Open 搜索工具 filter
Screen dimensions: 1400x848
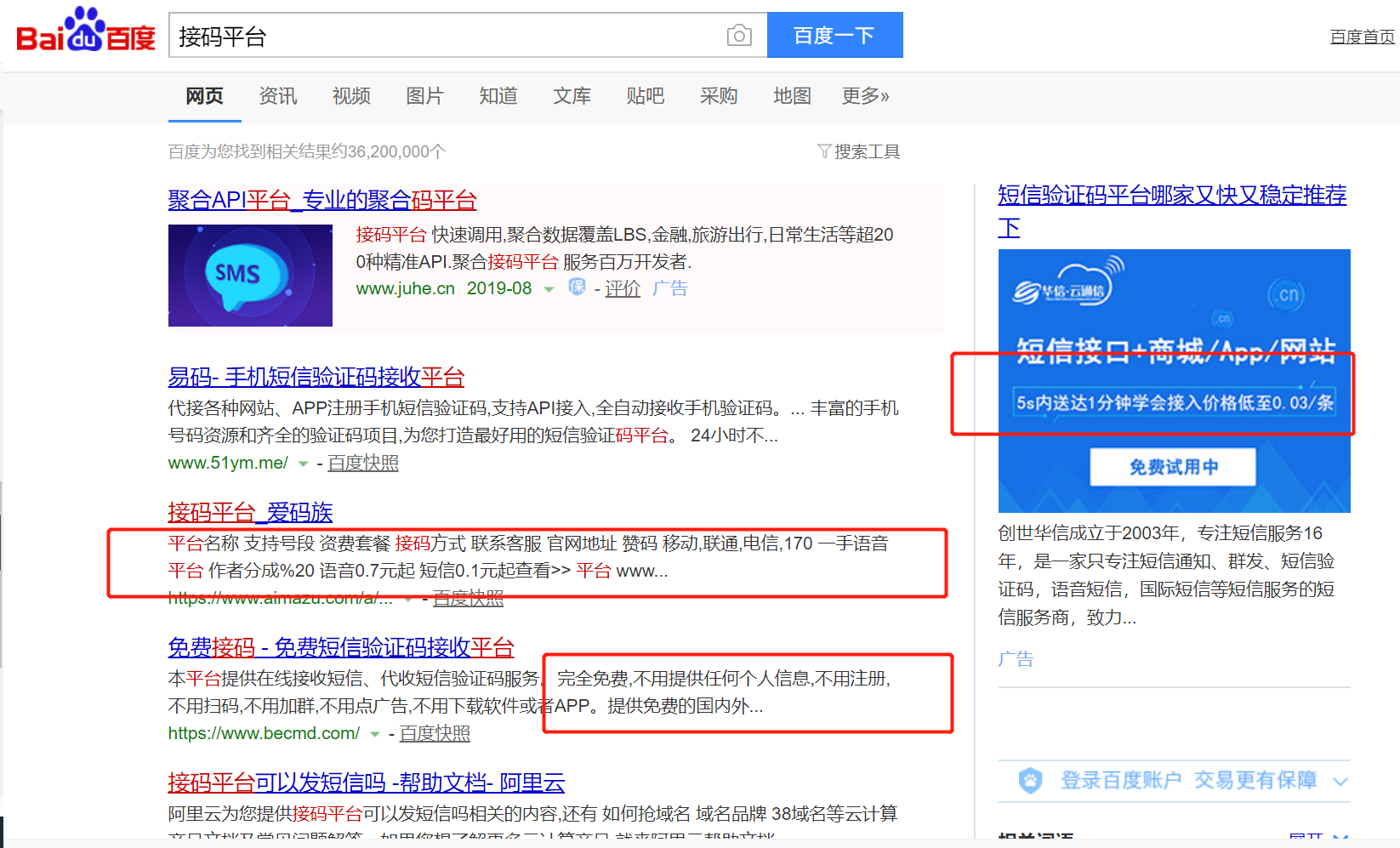pyautogui.click(x=867, y=151)
